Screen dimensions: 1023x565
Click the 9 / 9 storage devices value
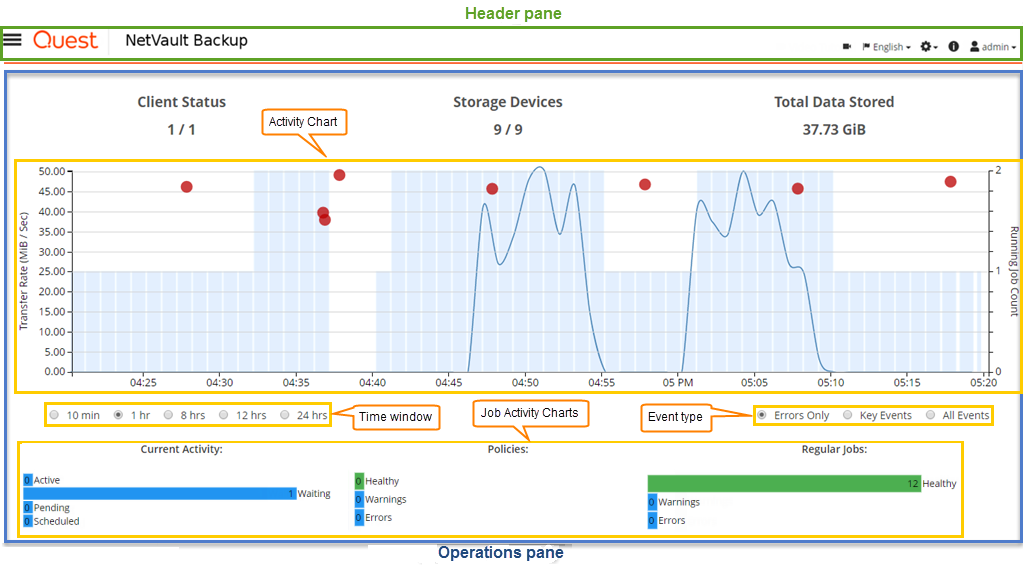click(508, 130)
